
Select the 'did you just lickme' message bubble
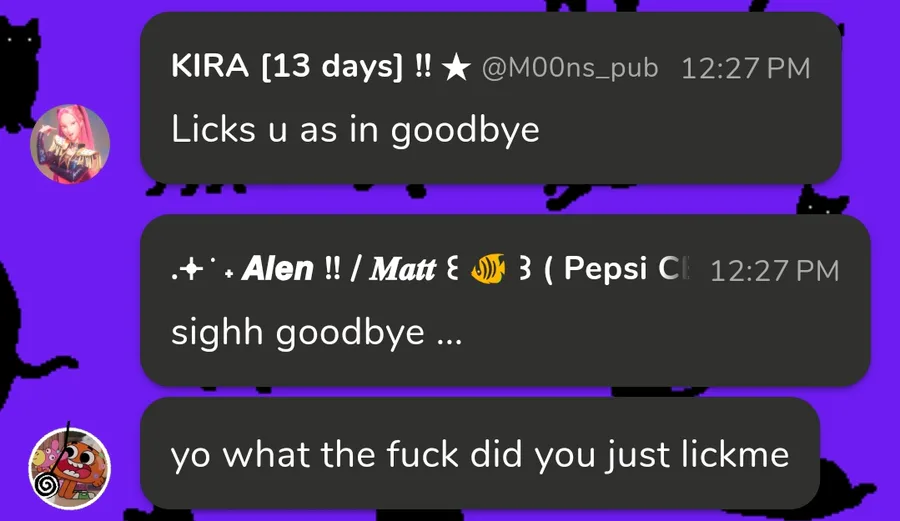(480, 453)
